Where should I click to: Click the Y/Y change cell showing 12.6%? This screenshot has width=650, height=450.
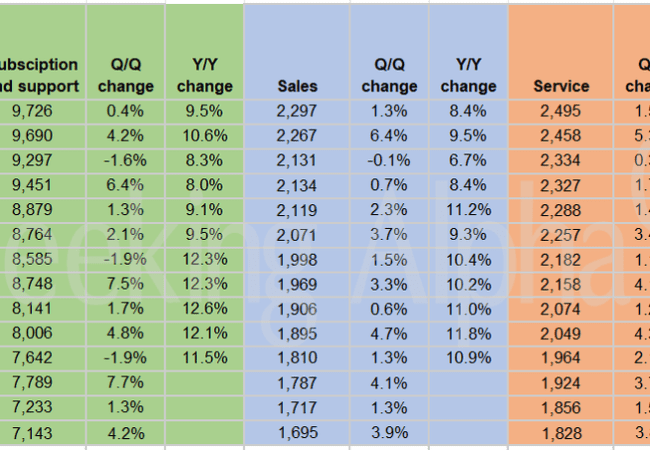click(x=203, y=307)
